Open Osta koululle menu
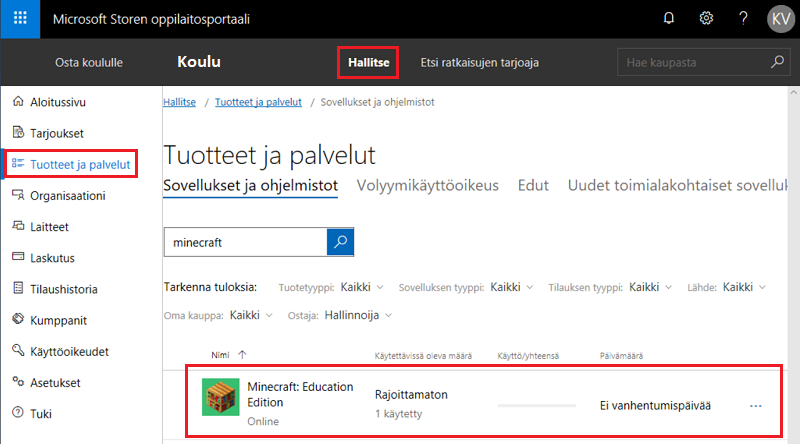The height and width of the screenshot is (444, 800). [x=89, y=62]
